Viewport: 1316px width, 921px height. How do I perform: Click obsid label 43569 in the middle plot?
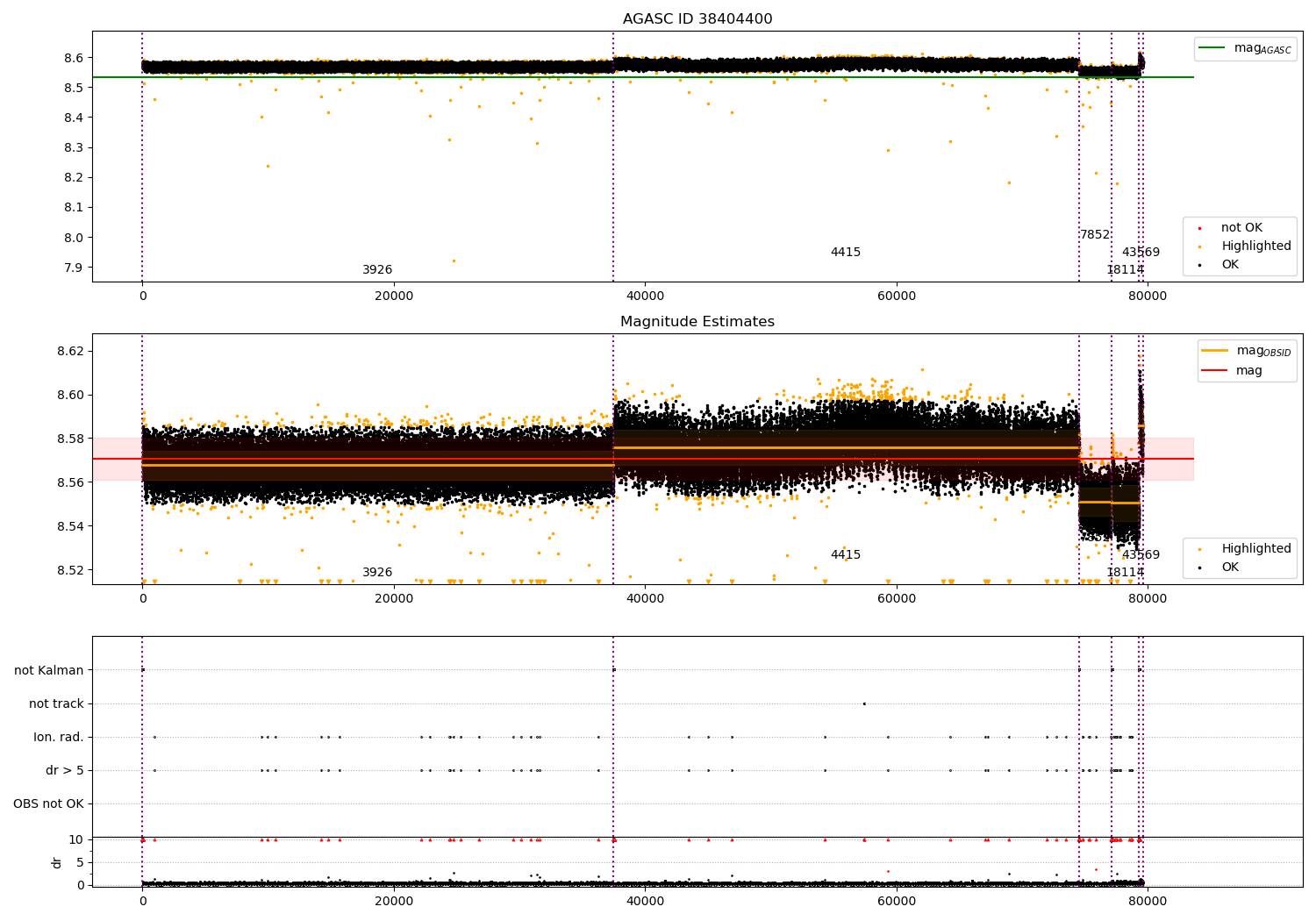click(1141, 555)
